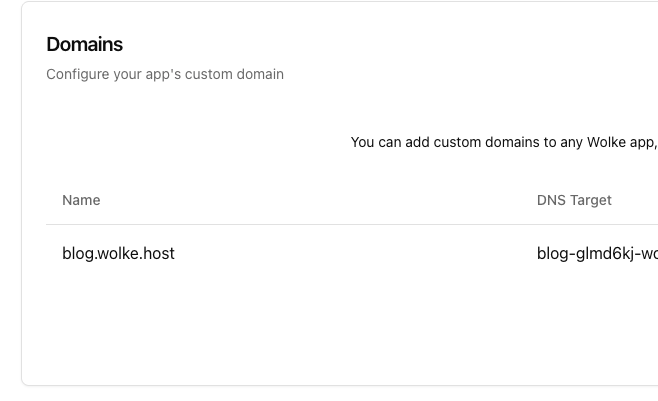Click the Domains section heading
Image resolution: width=658 pixels, height=401 pixels.
coord(85,44)
